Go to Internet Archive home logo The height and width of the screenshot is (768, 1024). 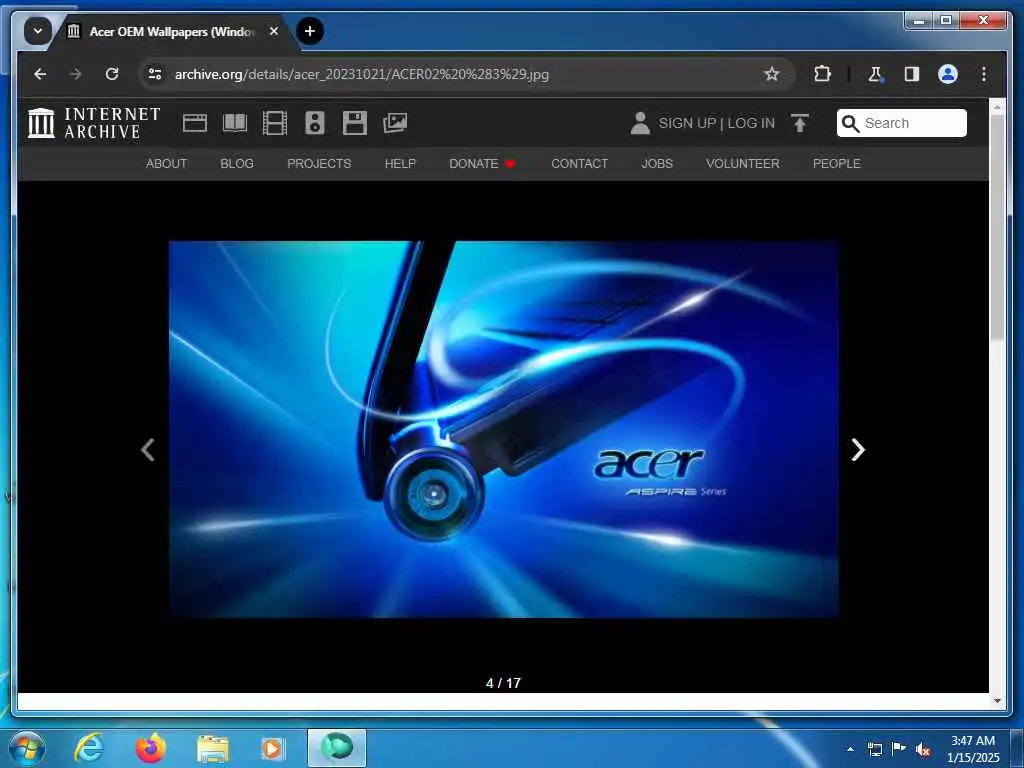point(93,123)
